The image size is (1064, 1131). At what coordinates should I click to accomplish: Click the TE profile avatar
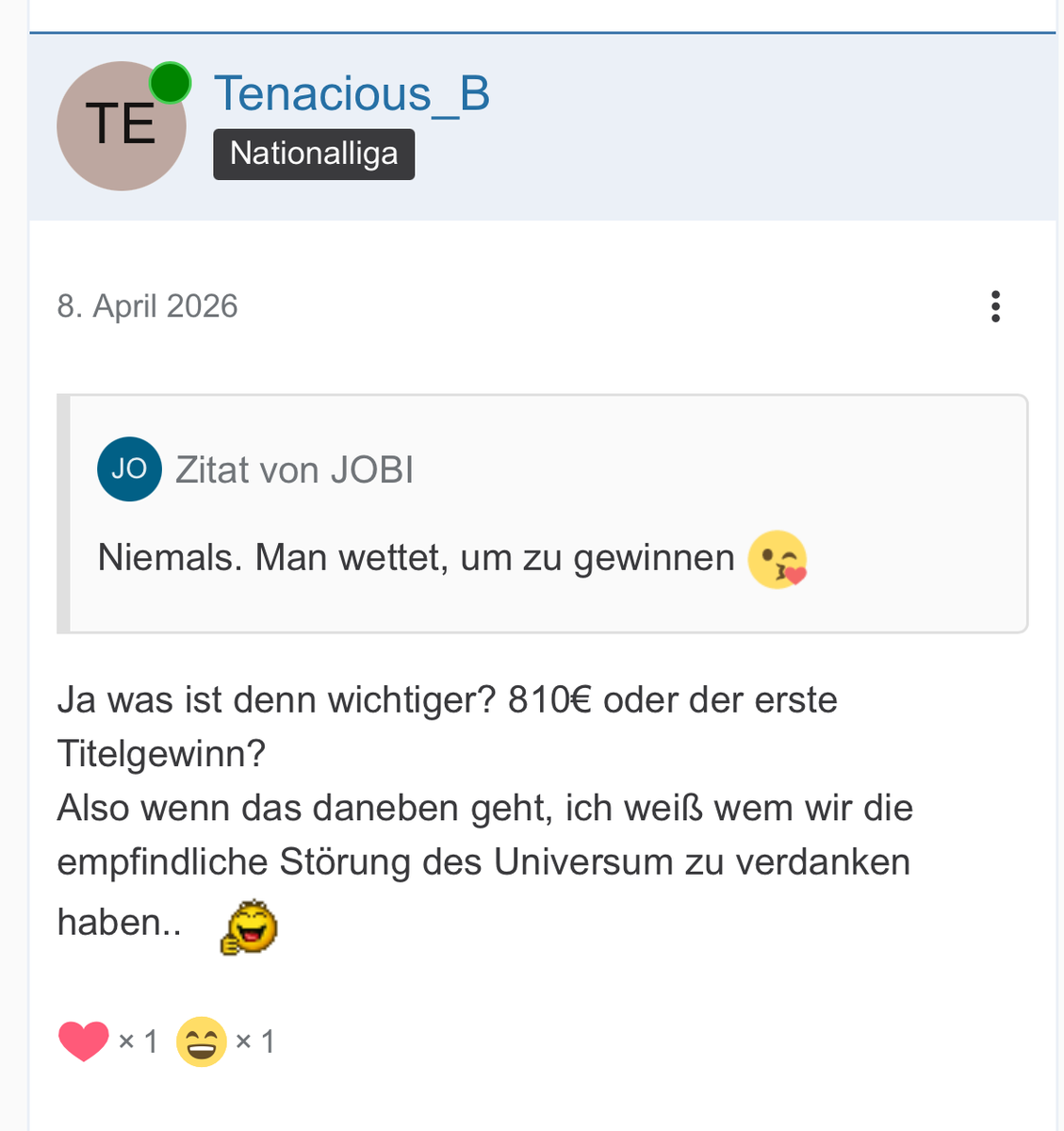119,127
